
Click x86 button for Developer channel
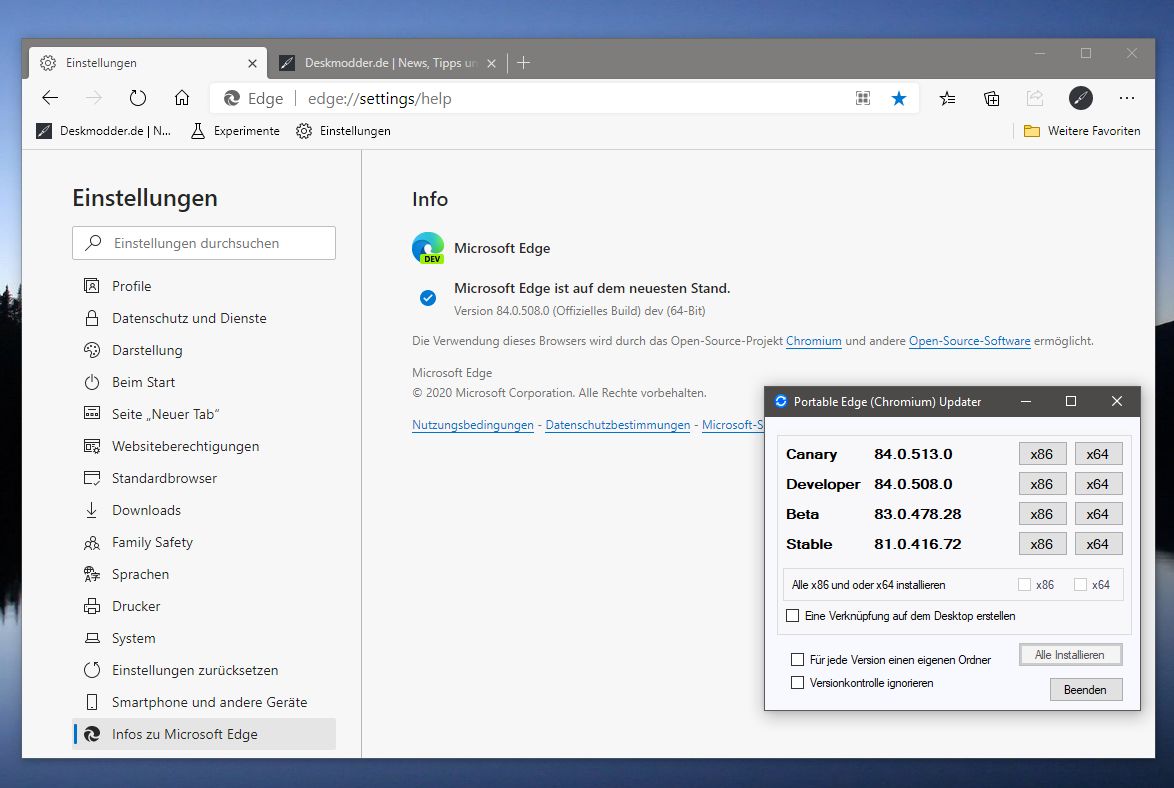click(x=1042, y=484)
